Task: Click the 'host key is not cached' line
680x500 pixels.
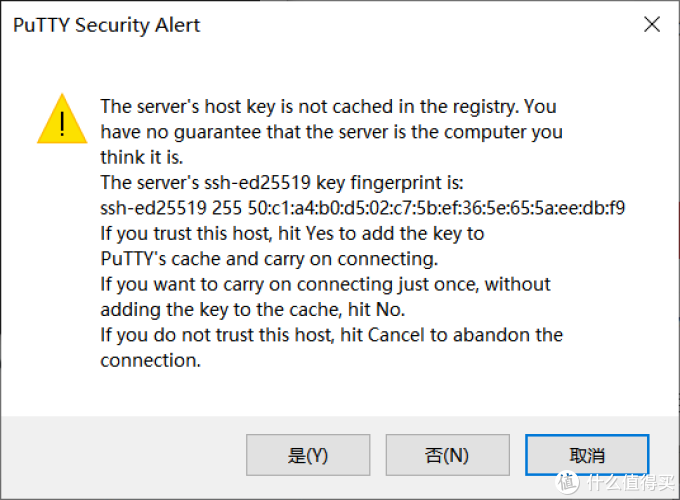Action: coord(328,107)
